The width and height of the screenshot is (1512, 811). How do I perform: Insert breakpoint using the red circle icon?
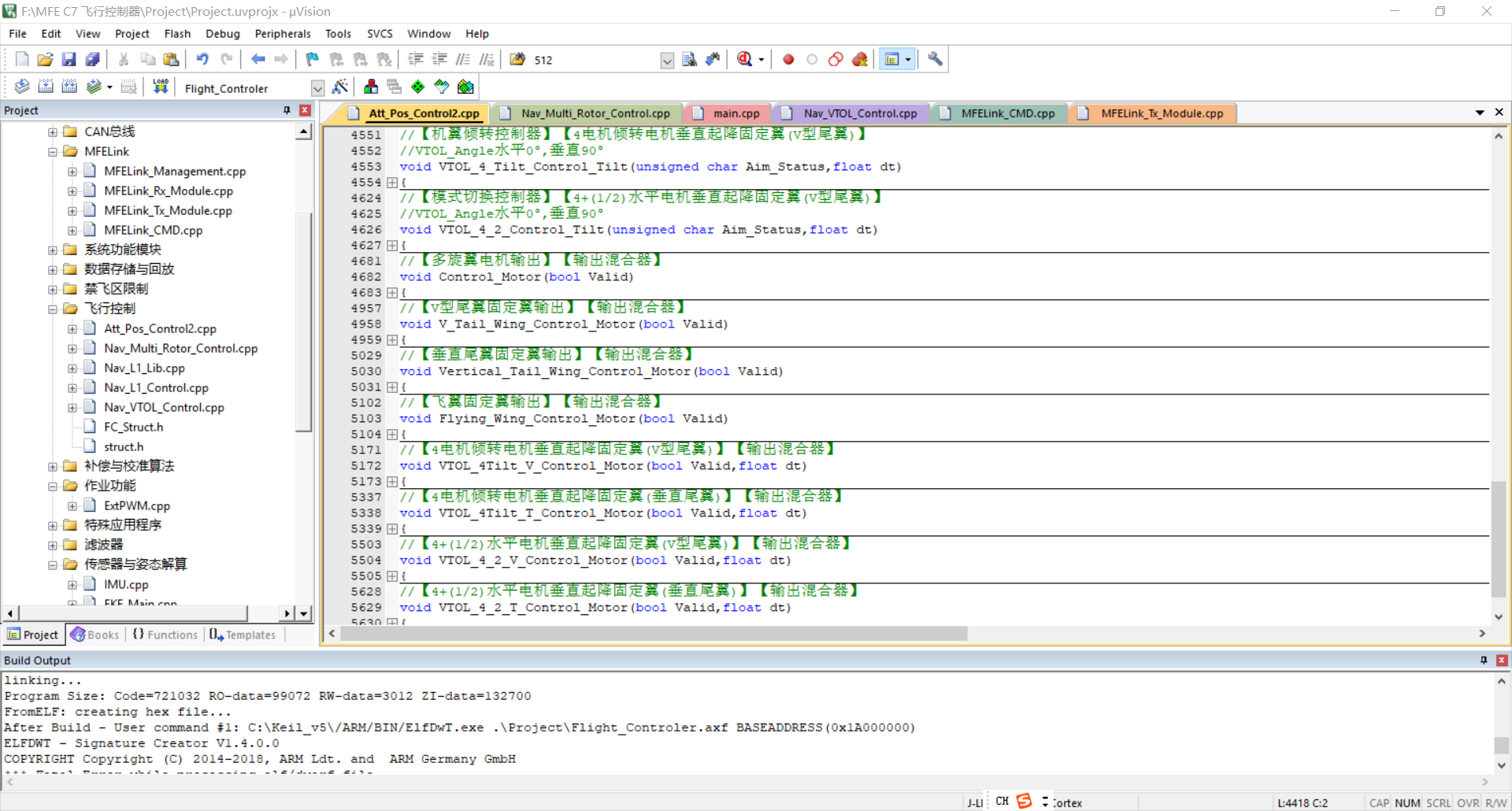pos(788,59)
